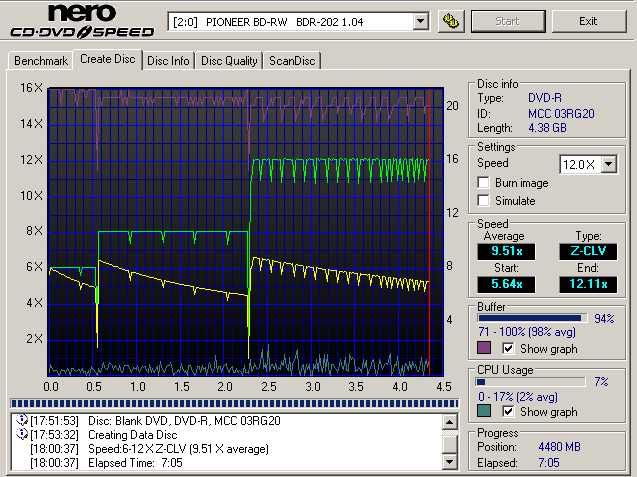Click the log icon beside 17:53:32 entry
This screenshot has height=477, width=637.
(21, 434)
